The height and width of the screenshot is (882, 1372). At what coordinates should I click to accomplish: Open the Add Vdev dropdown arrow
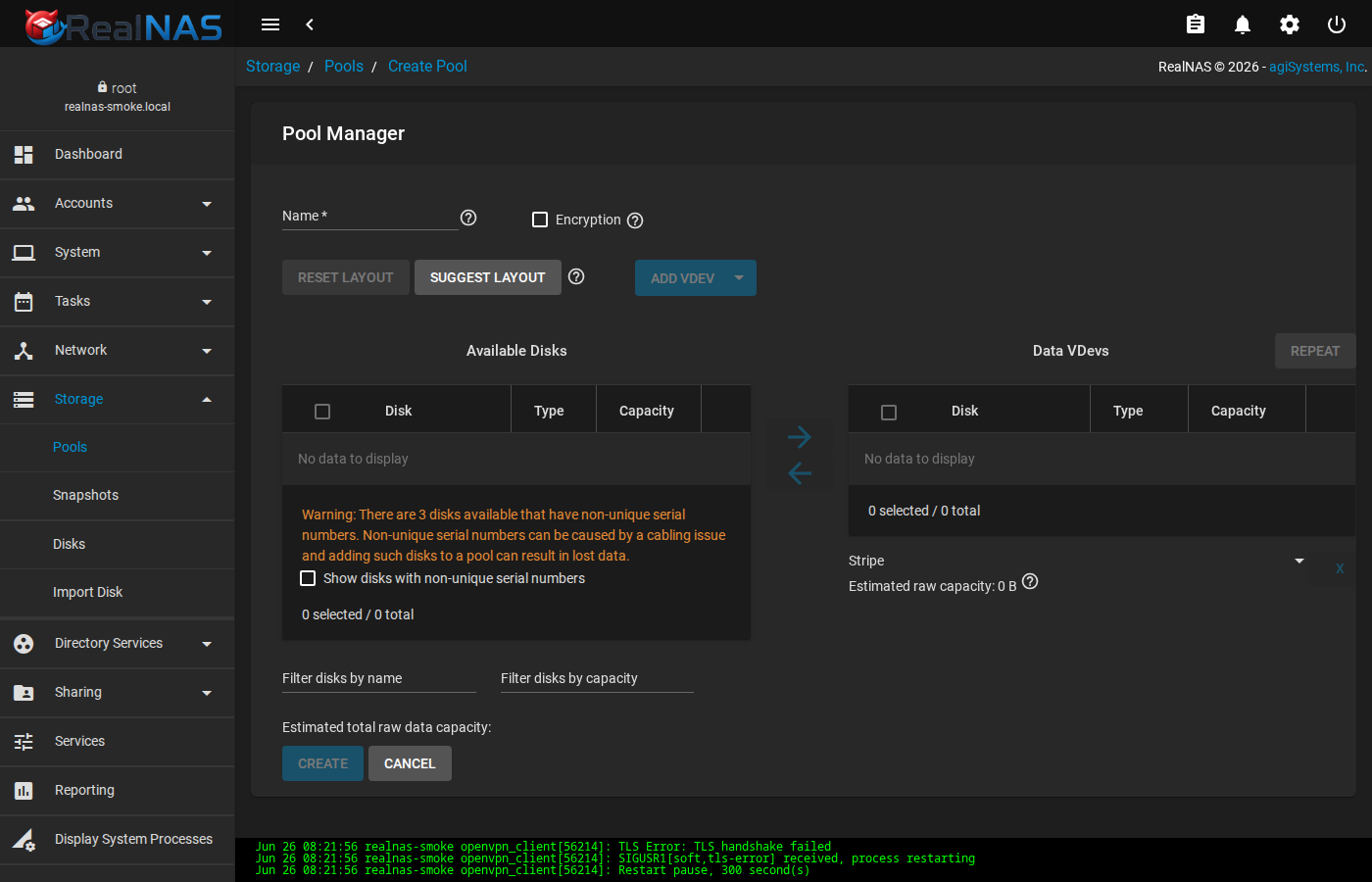739,277
